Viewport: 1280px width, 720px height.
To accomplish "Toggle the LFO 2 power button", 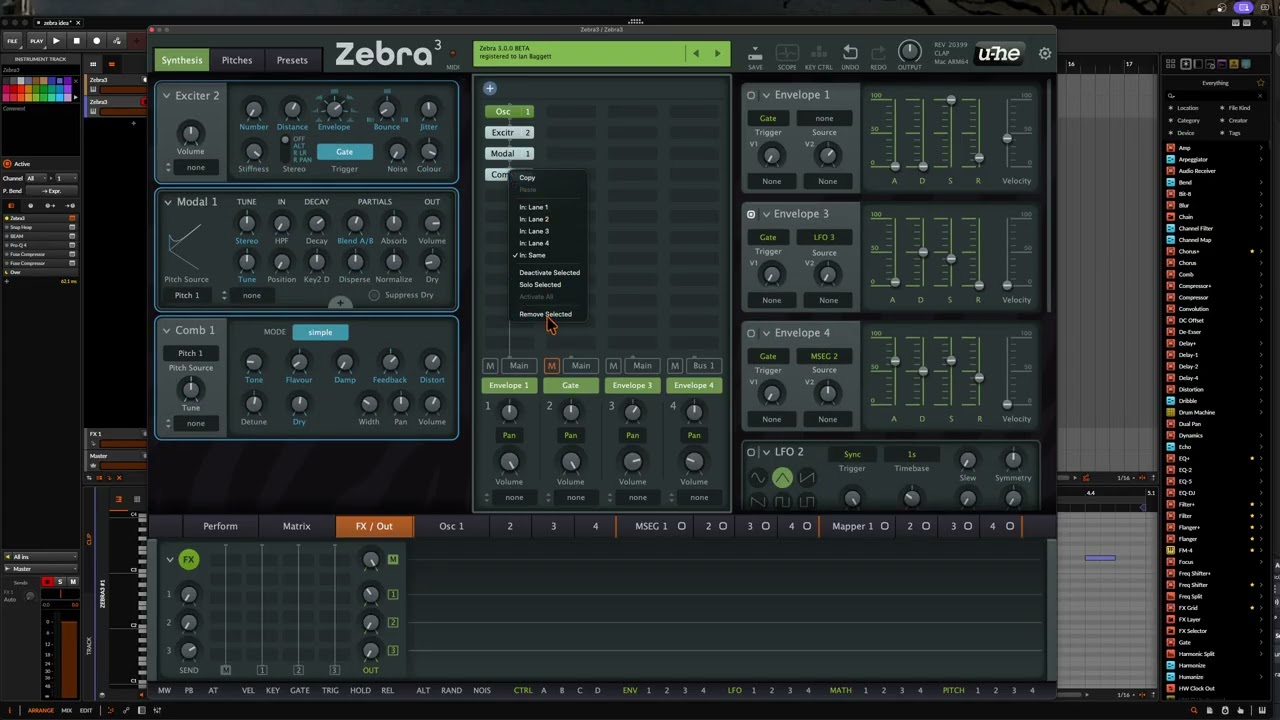I will tap(751, 452).
